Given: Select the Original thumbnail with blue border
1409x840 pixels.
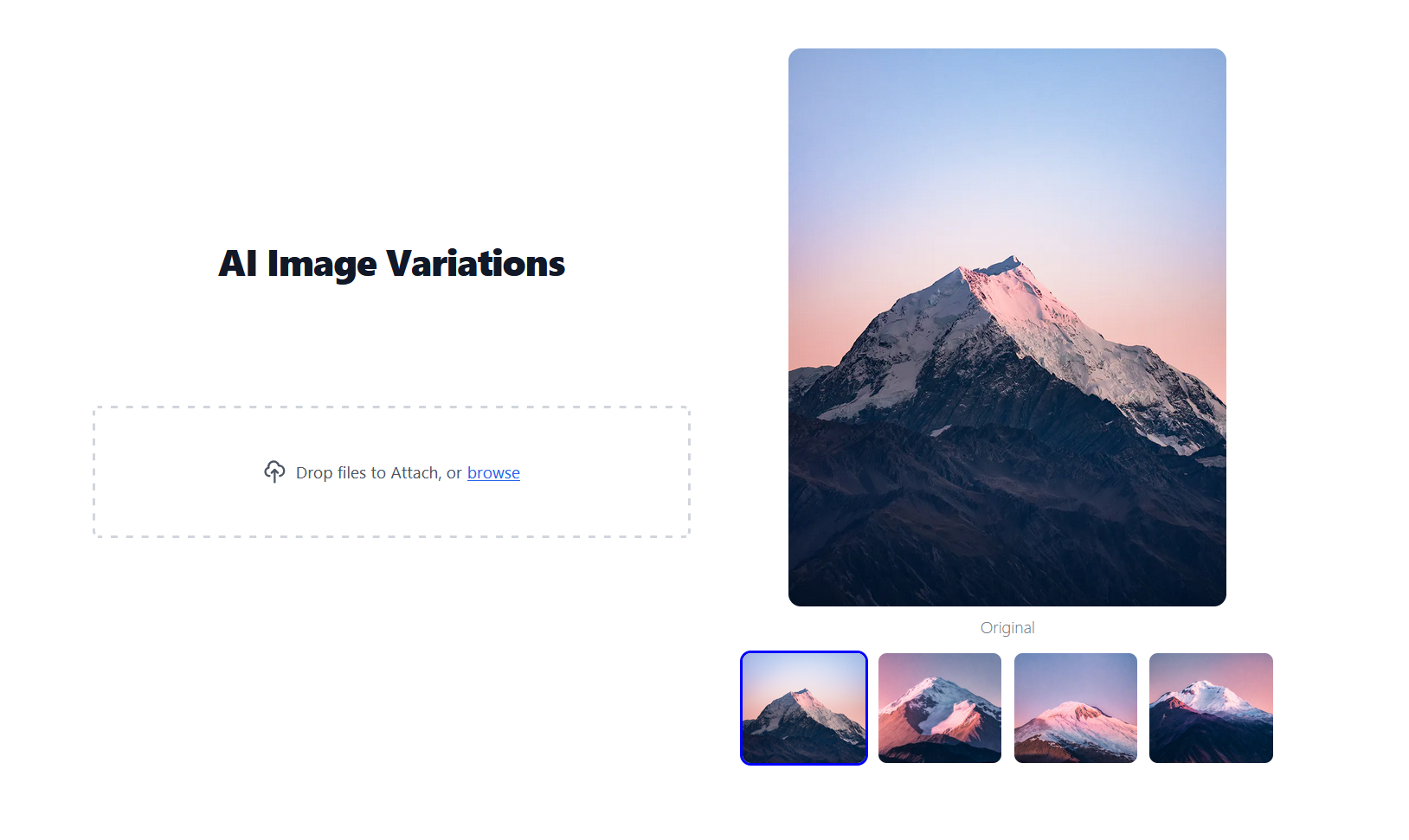Looking at the screenshot, I should [x=804, y=708].
